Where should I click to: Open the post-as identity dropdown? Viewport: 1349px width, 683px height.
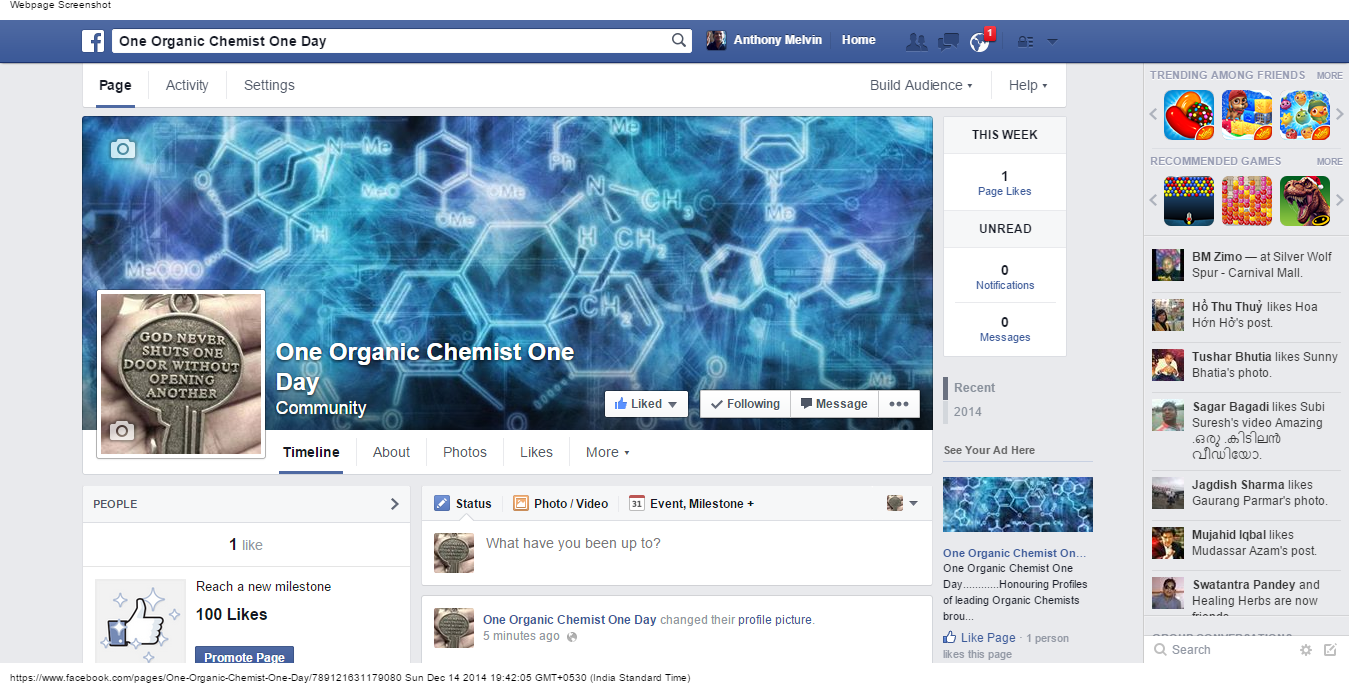click(902, 503)
